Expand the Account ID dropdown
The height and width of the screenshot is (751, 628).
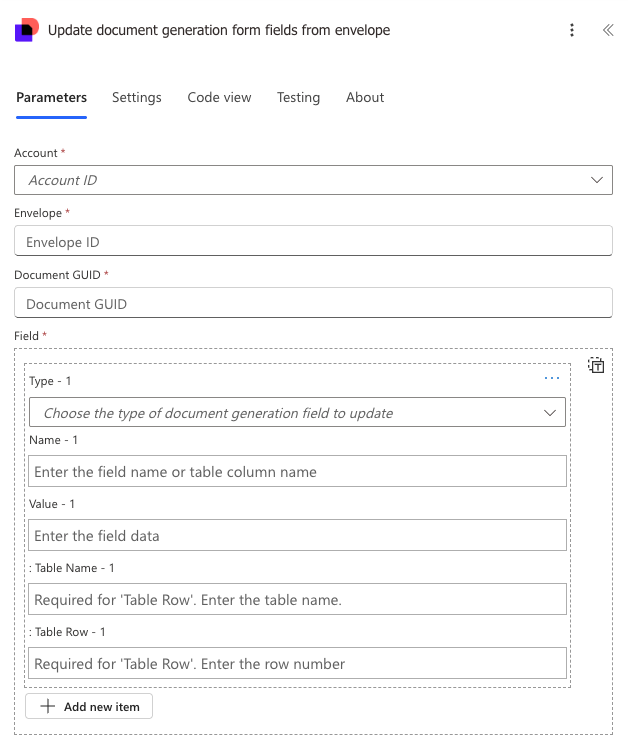tap(596, 180)
